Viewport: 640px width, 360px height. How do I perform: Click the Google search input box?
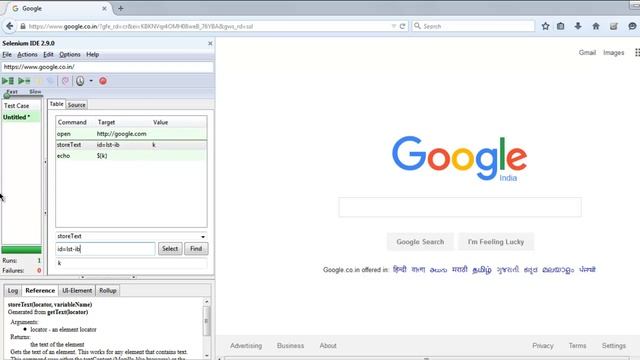[x=460, y=207]
